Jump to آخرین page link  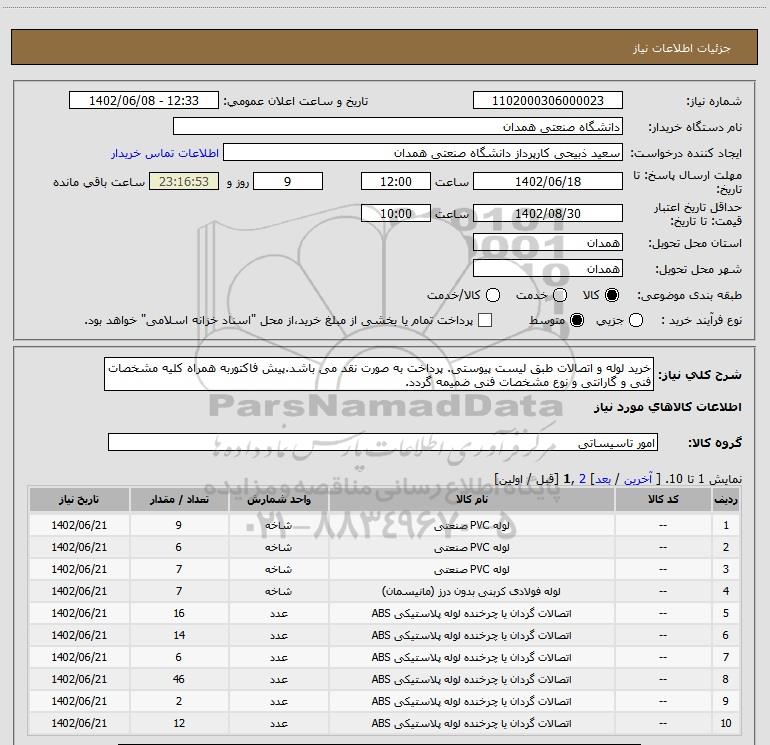(x=637, y=479)
